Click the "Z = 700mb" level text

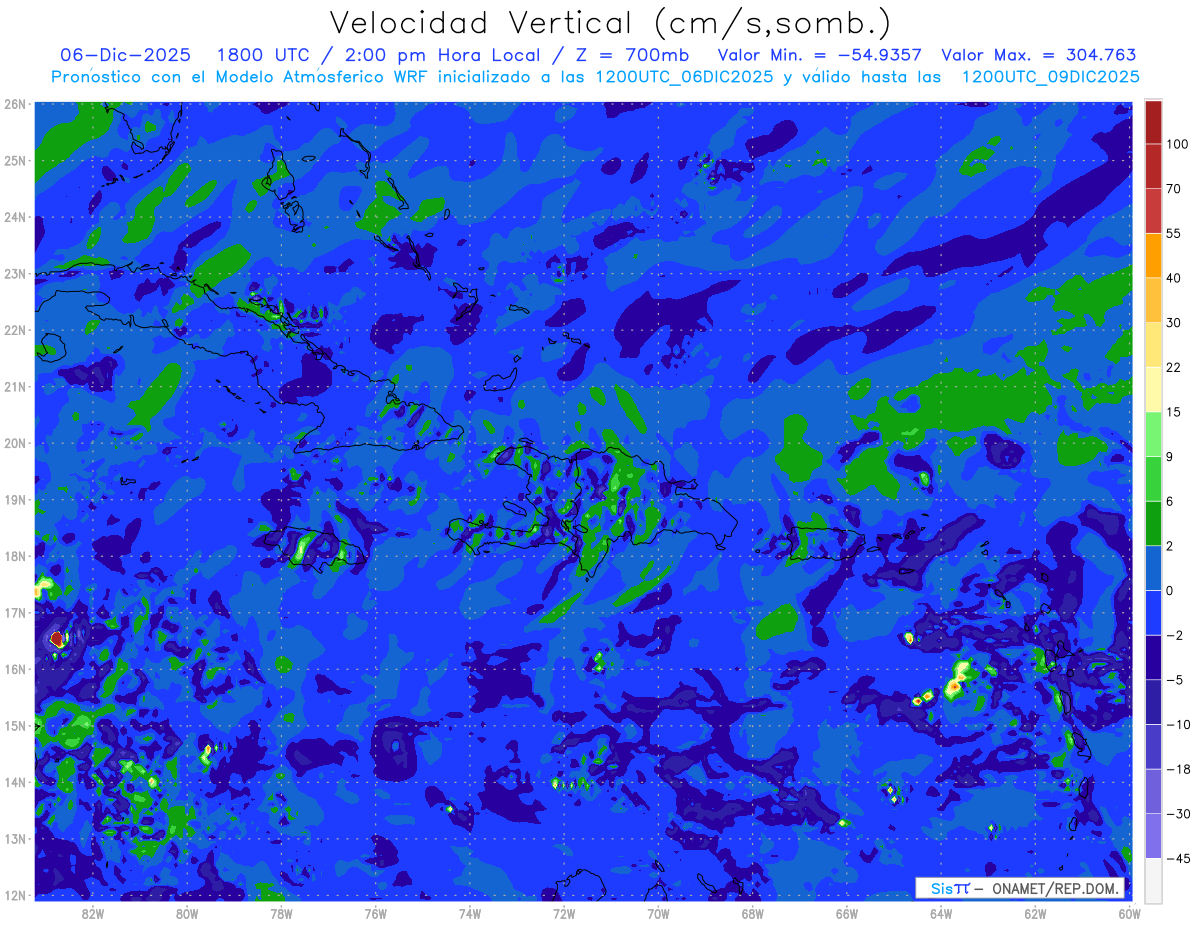click(630, 55)
